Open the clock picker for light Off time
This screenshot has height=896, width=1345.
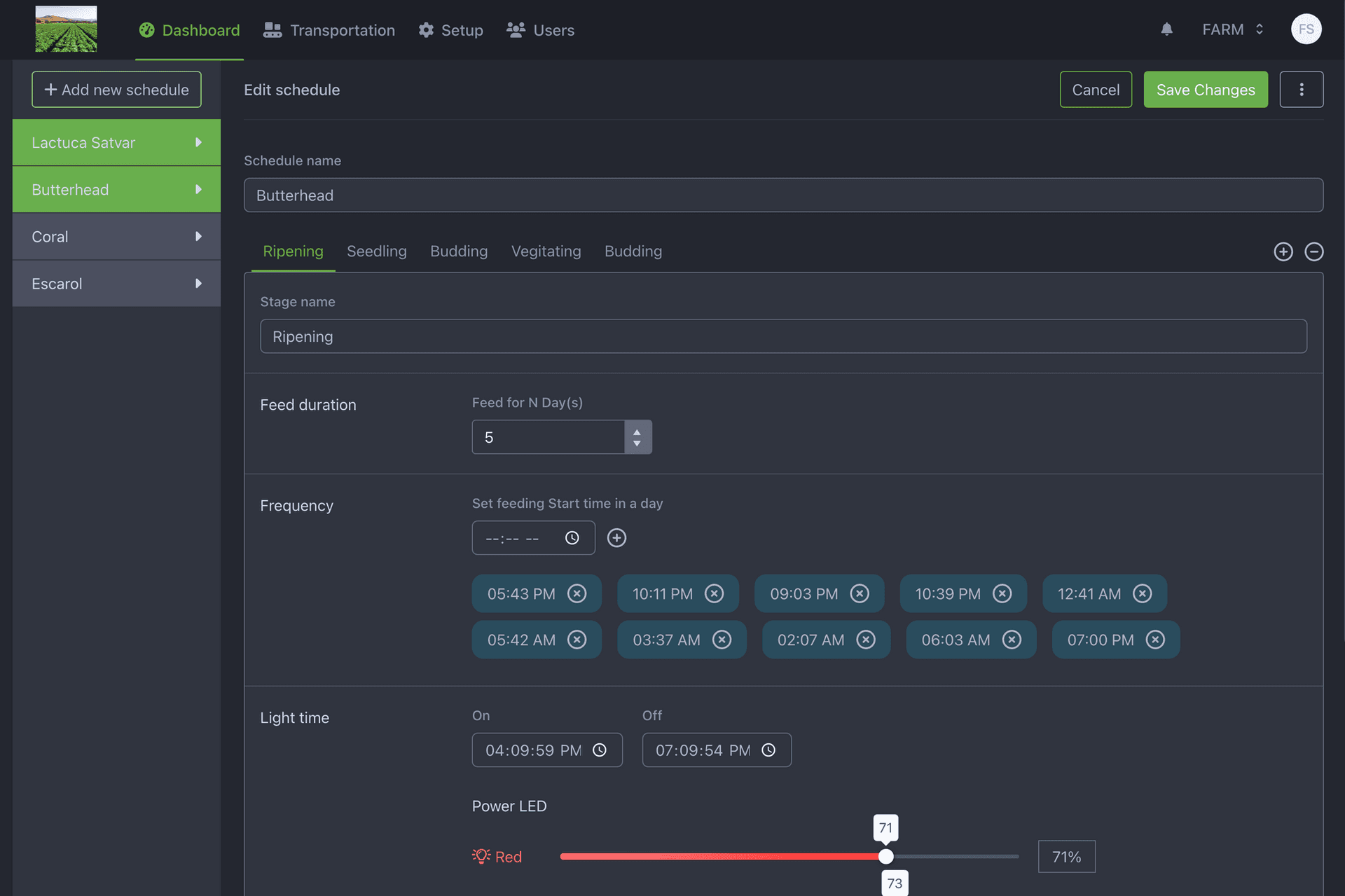[768, 750]
